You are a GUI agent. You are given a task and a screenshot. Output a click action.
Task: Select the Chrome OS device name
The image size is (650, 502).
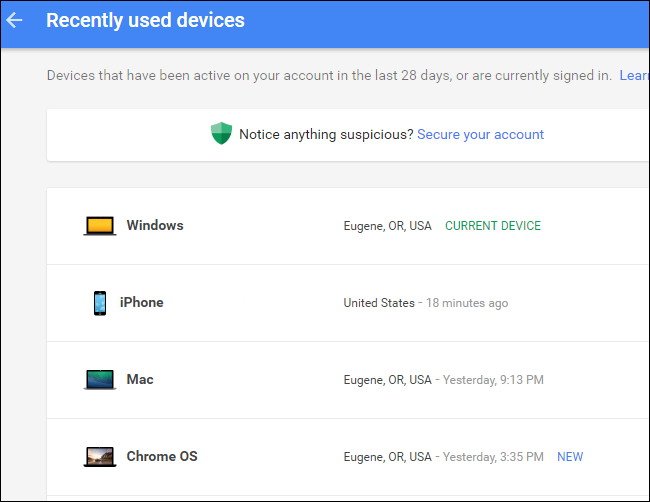pyautogui.click(x=162, y=457)
